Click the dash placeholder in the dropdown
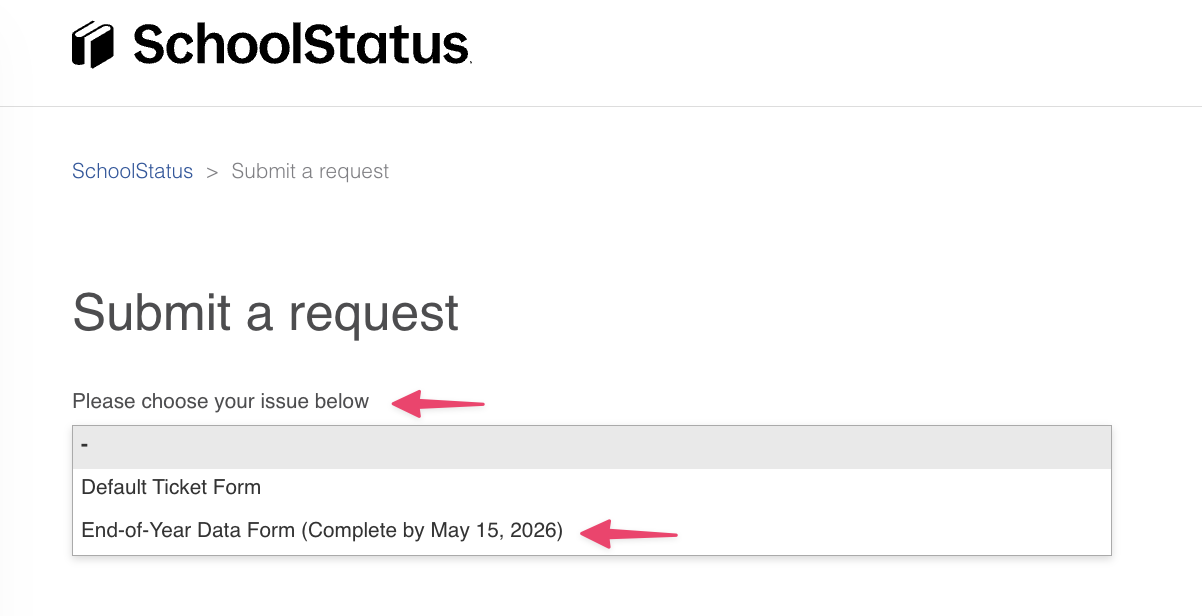This screenshot has width=1202, height=616. click(85, 446)
